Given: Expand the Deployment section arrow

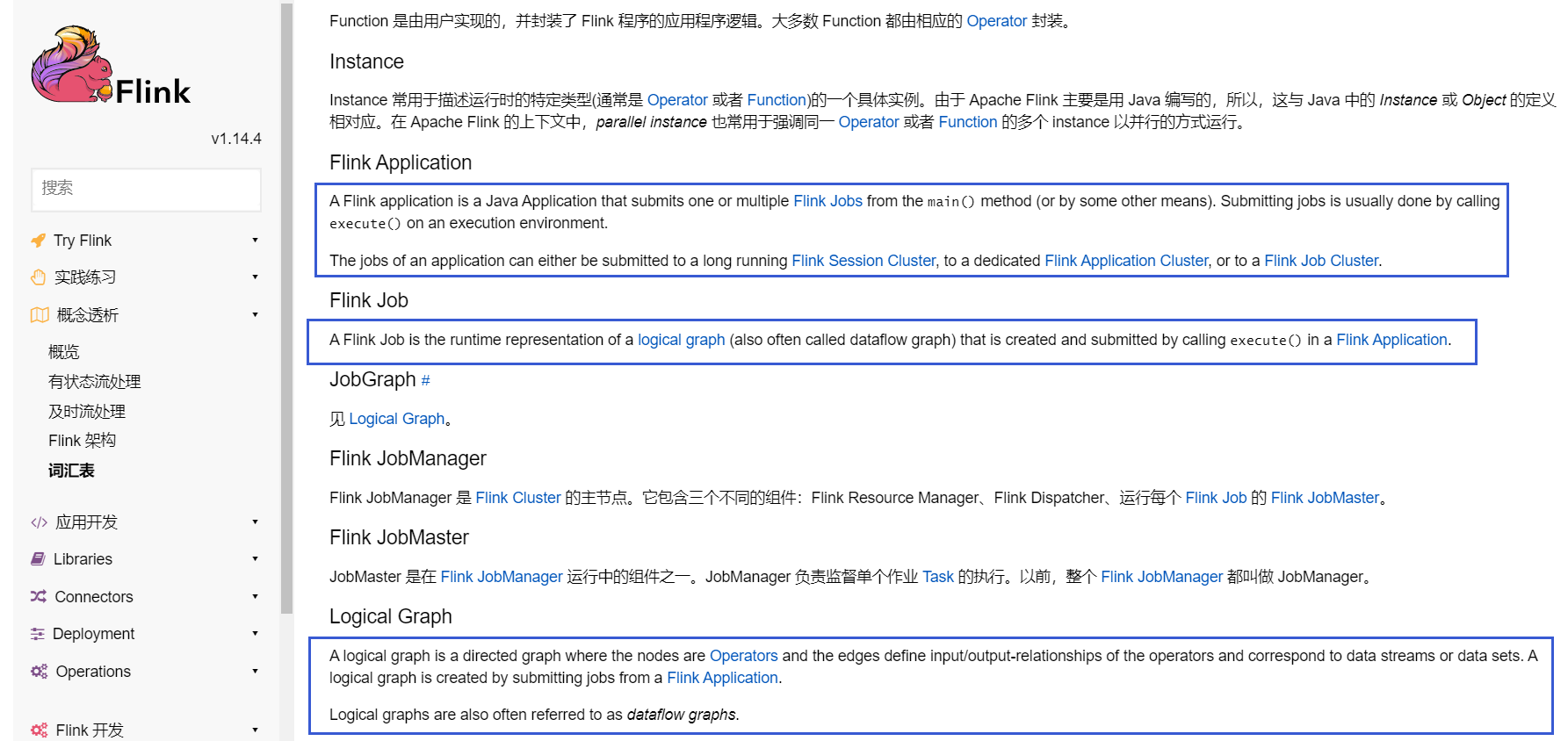Looking at the screenshot, I should [255, 634].
